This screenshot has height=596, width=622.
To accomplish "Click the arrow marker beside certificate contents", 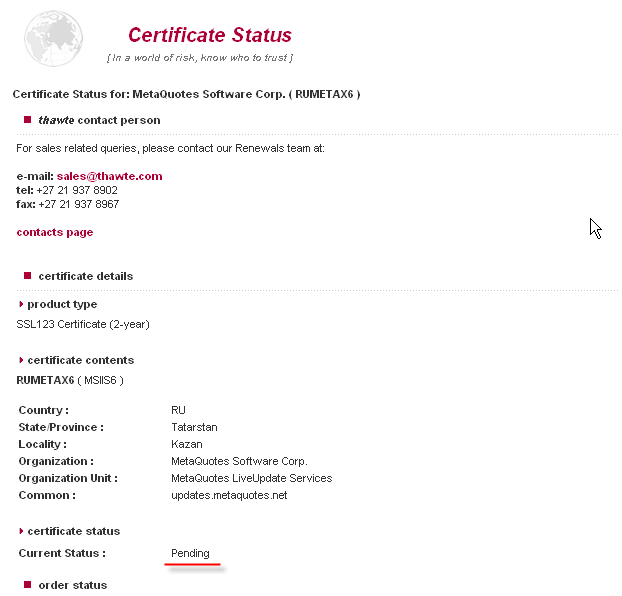I will [x=21, y=360].
